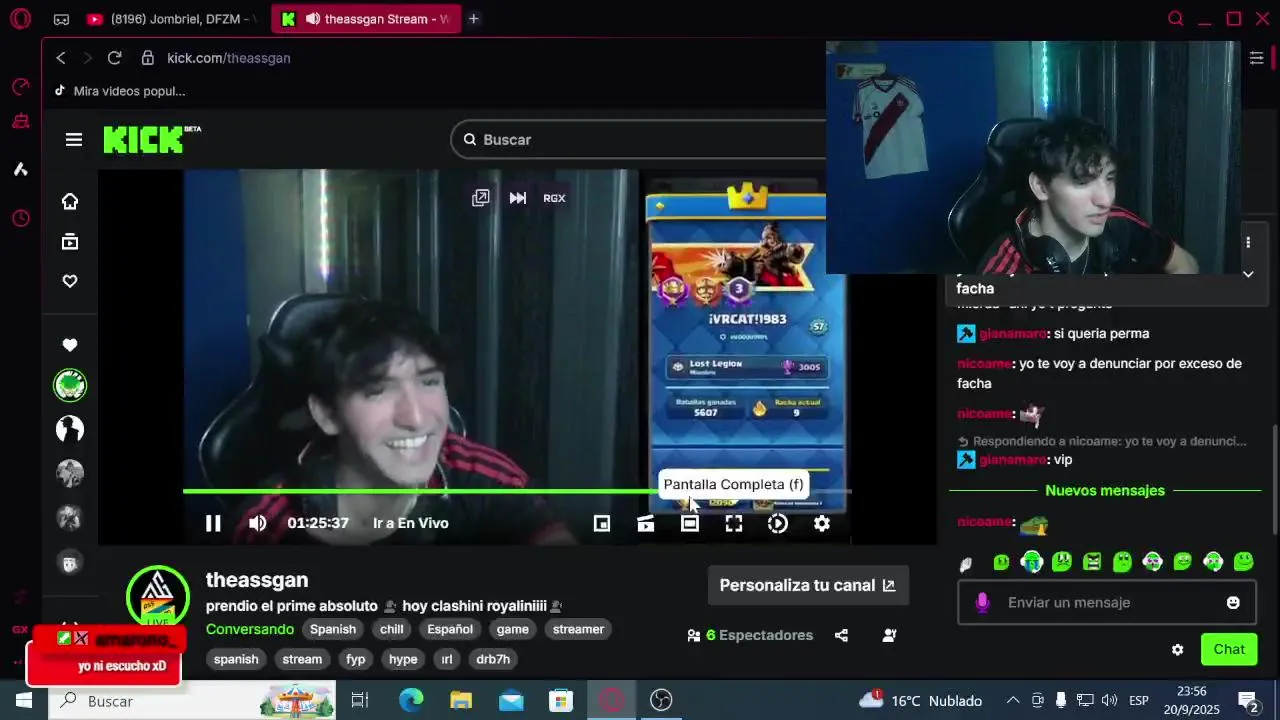Go back in browser history
The width and height of the screenshot is (1280, 720).
pyautogui.click(x=61, y=58)
